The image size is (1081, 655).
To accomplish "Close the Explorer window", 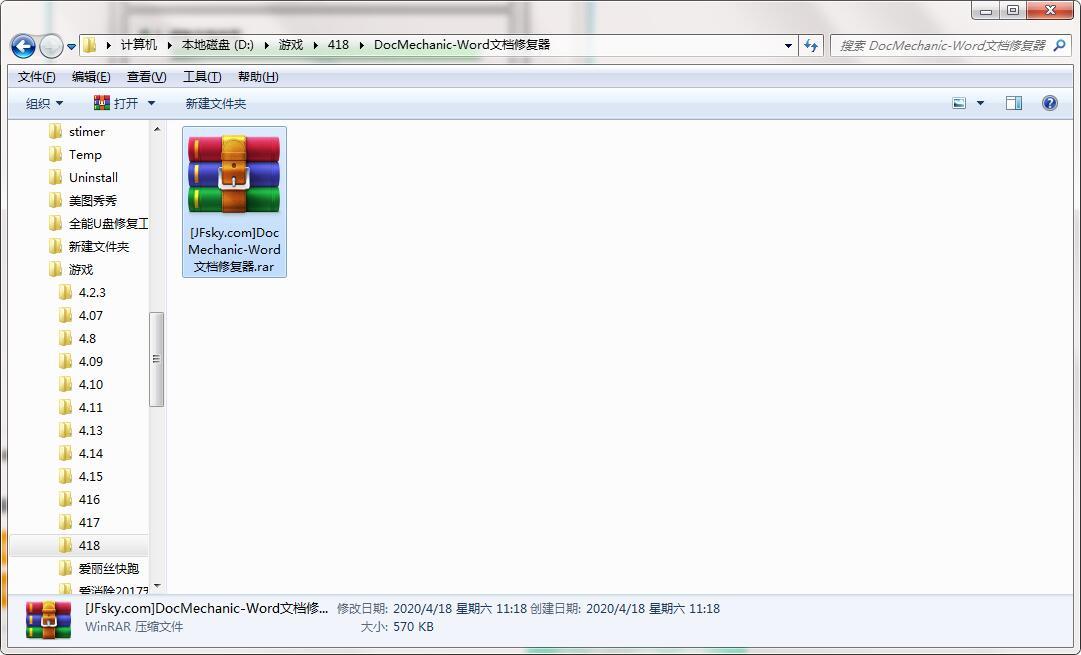I will 1050,10.
